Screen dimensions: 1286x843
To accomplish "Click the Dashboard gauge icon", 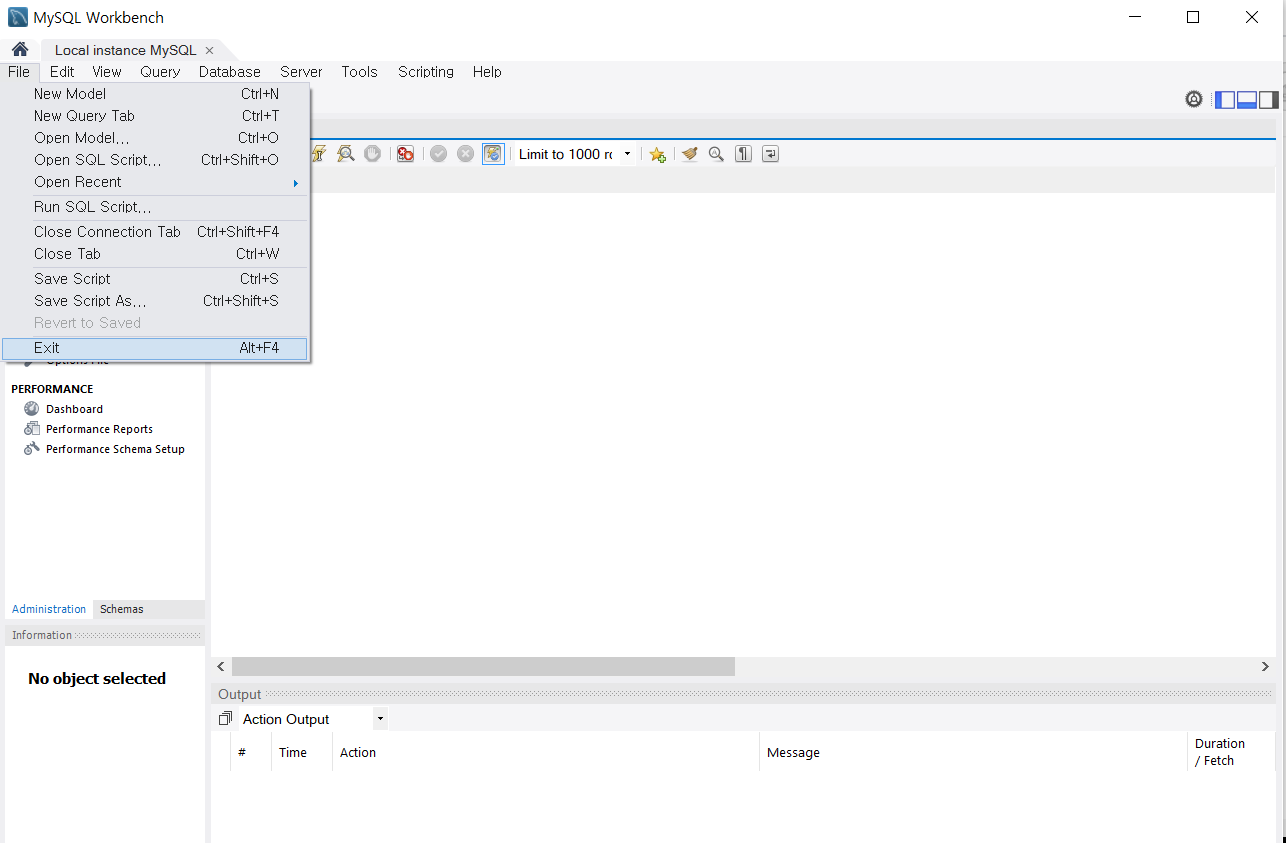I will tap(32, 408).
